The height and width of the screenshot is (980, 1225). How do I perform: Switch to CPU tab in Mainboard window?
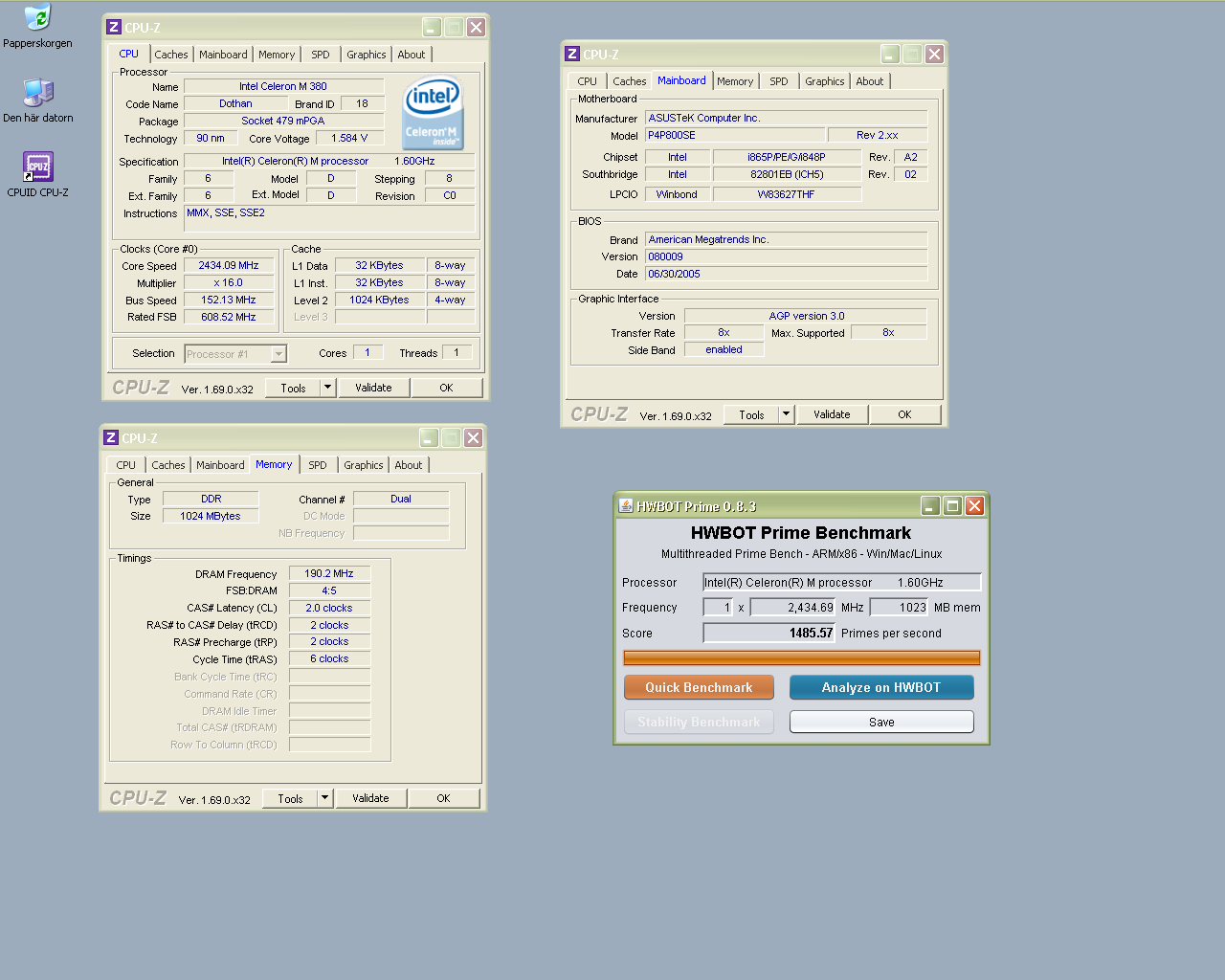tap(588, 81)
